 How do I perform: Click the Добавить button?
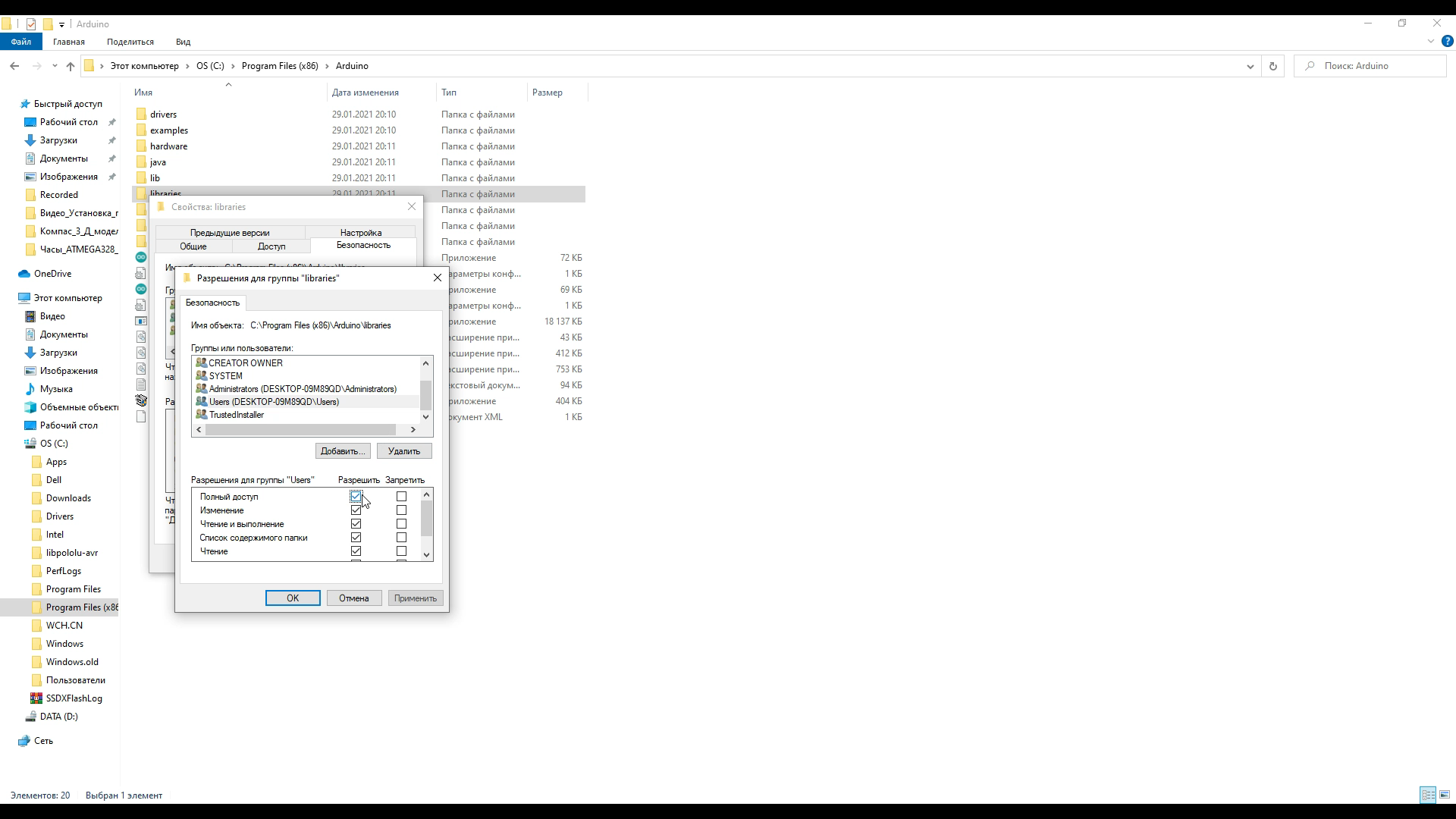point(343,451)
